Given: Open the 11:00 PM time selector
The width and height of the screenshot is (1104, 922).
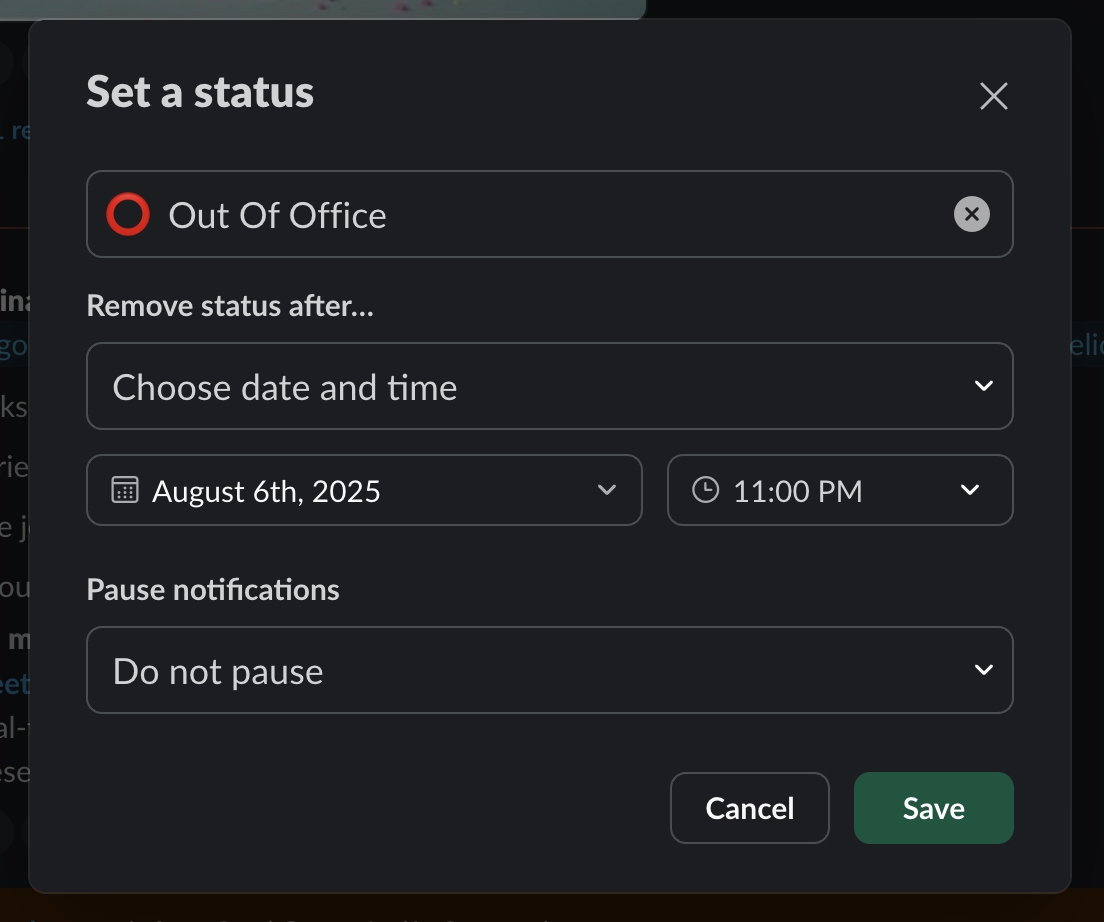Looking at the screenshot, I should [x=838, y=490].
